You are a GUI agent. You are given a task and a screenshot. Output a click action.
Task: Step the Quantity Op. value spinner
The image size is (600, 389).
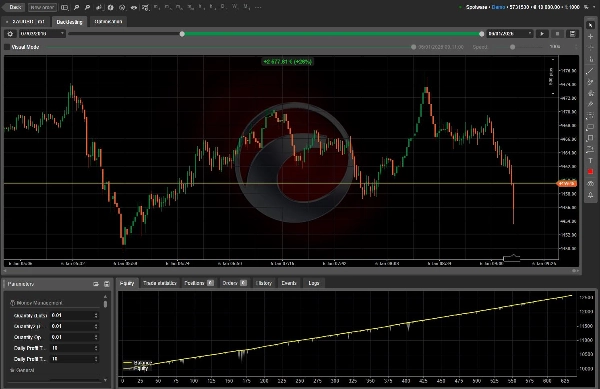click(96, 337)
